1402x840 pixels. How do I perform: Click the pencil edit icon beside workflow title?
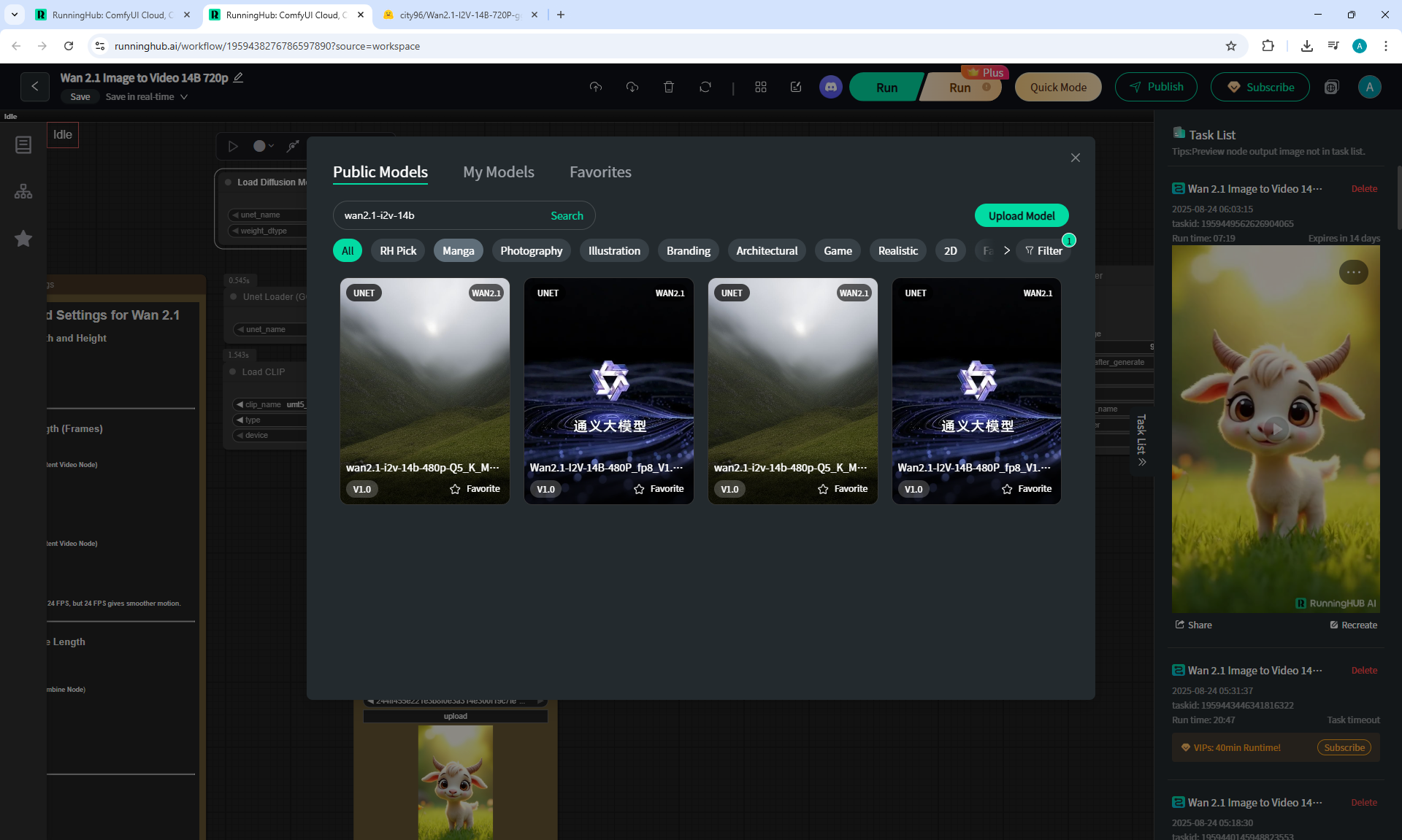point(238,77)
